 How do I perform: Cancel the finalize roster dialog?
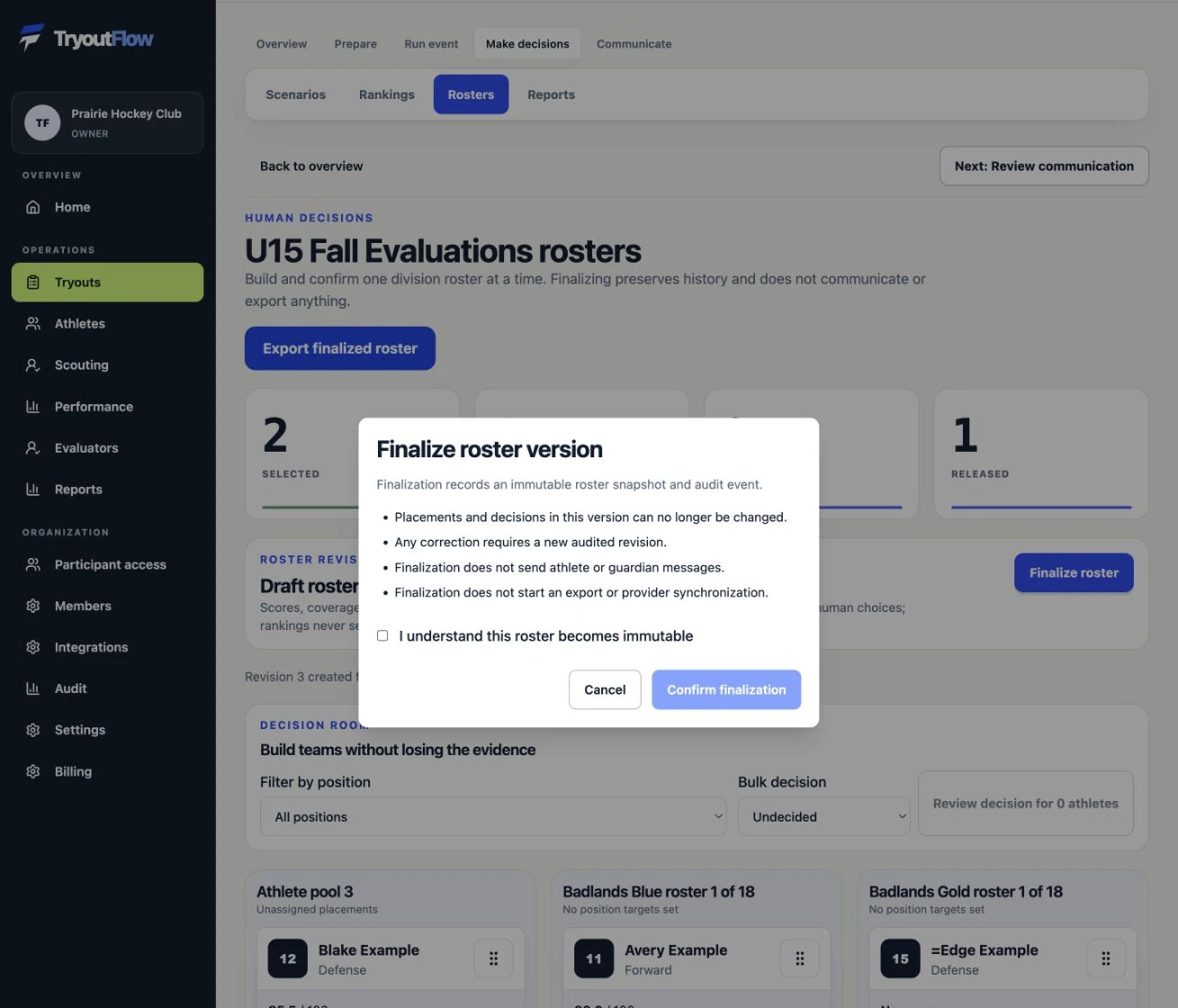tap(605, 689)
